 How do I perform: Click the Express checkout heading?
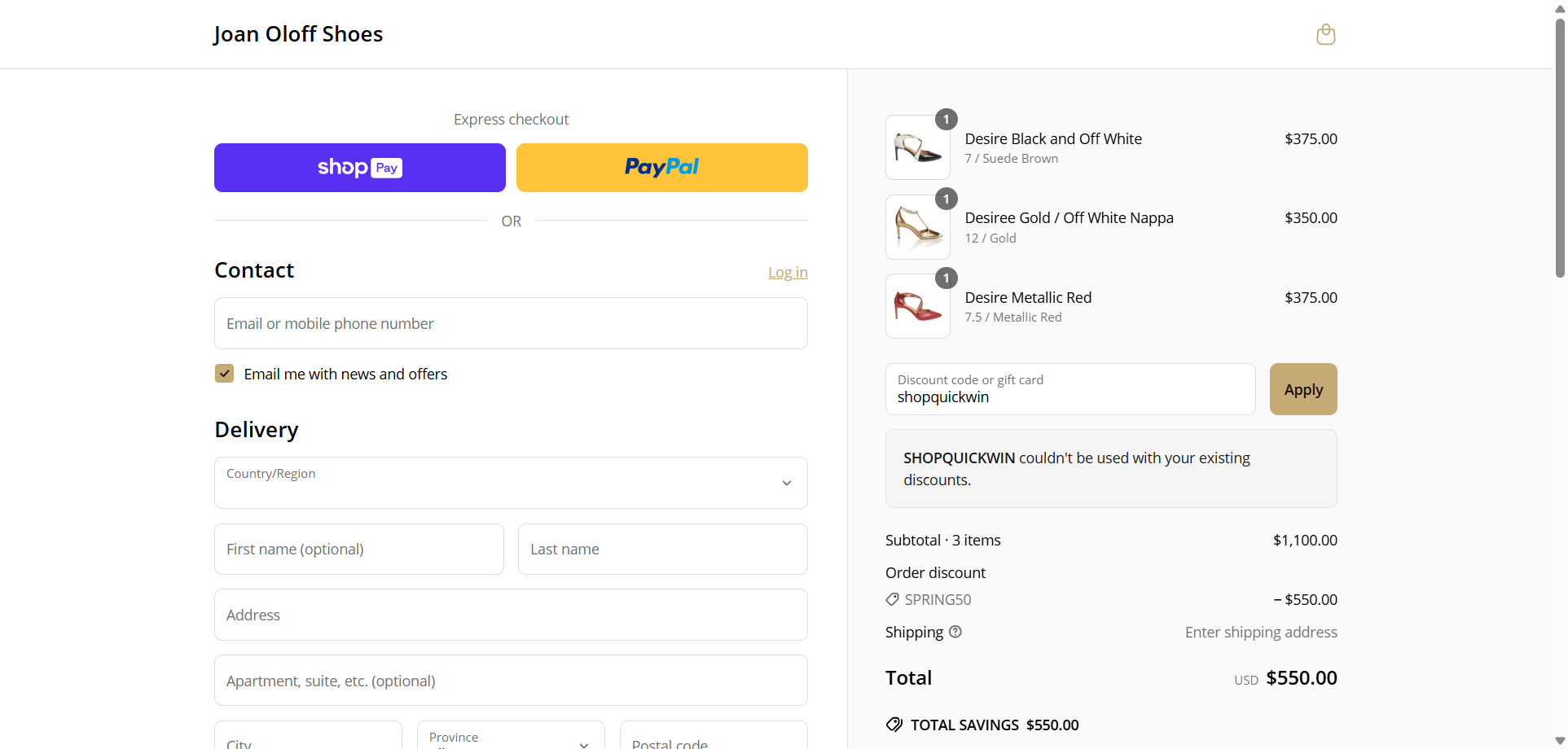(x=511, y=119)
